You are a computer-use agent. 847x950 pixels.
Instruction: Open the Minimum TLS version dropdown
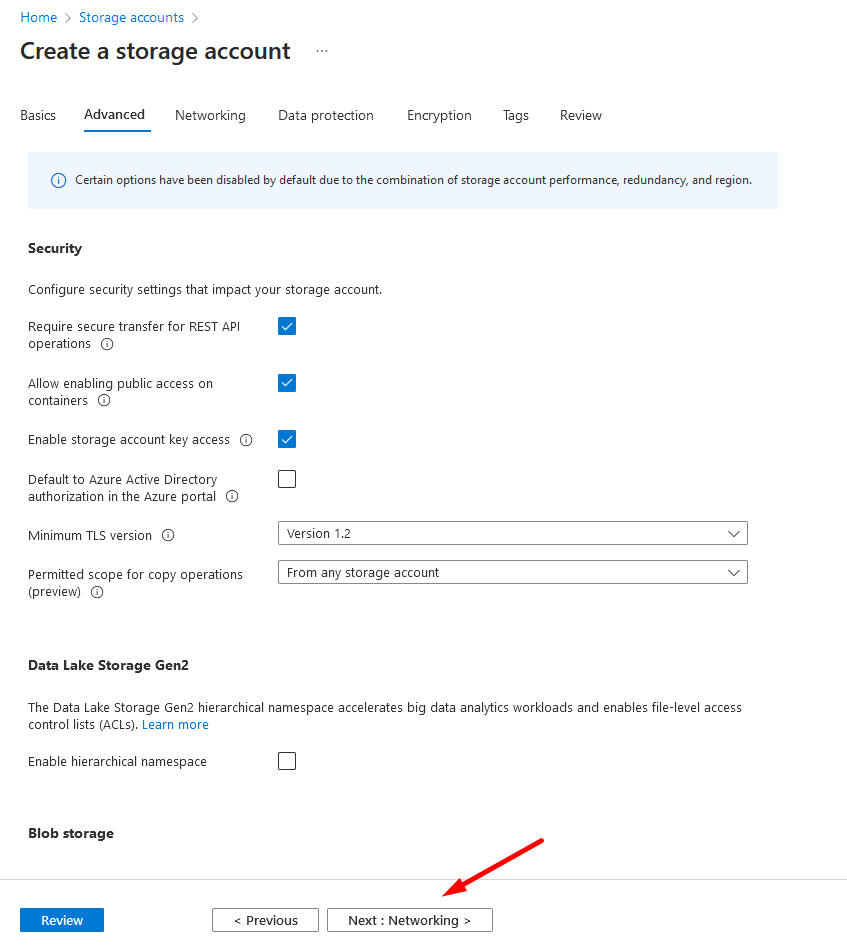(512, 533)
